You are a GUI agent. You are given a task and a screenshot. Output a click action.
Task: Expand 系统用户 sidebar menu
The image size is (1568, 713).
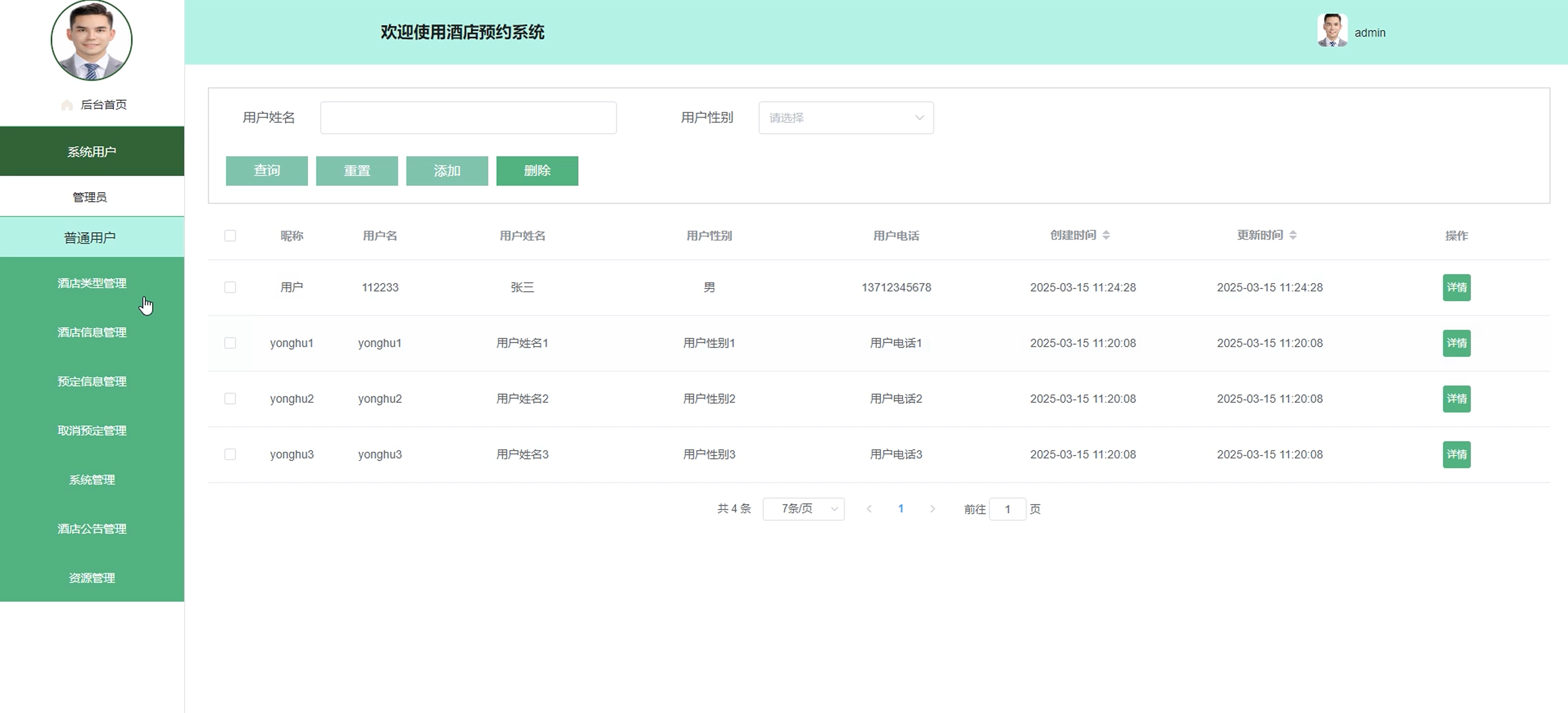(92, 151)
